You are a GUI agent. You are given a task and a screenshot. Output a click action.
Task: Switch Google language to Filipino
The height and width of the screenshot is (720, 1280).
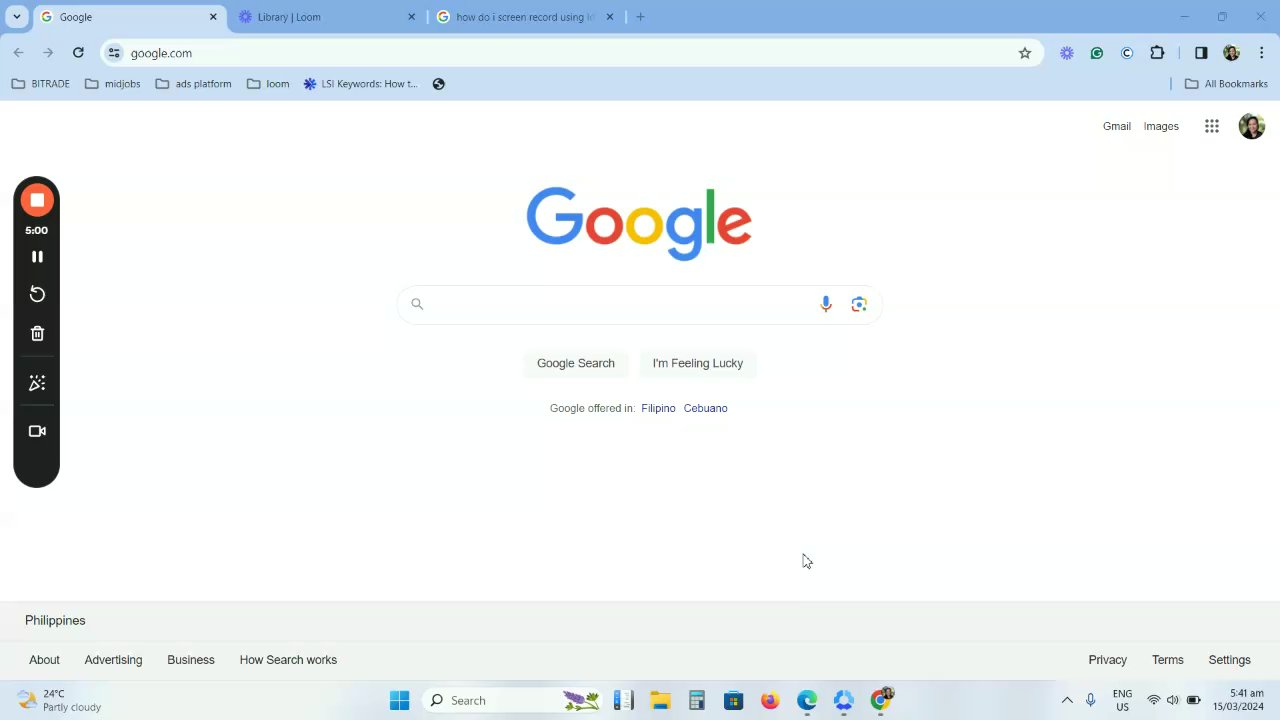(658, 408)
